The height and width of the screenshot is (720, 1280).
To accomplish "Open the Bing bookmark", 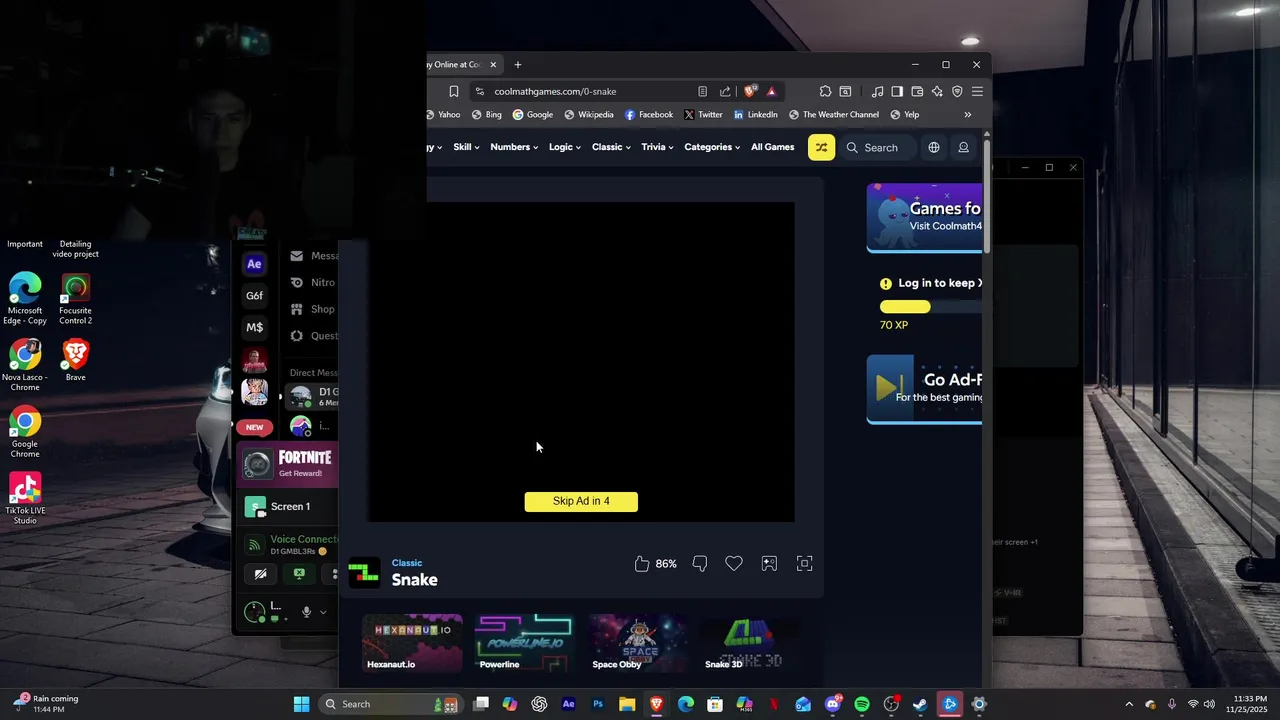I will click(487, 115).
